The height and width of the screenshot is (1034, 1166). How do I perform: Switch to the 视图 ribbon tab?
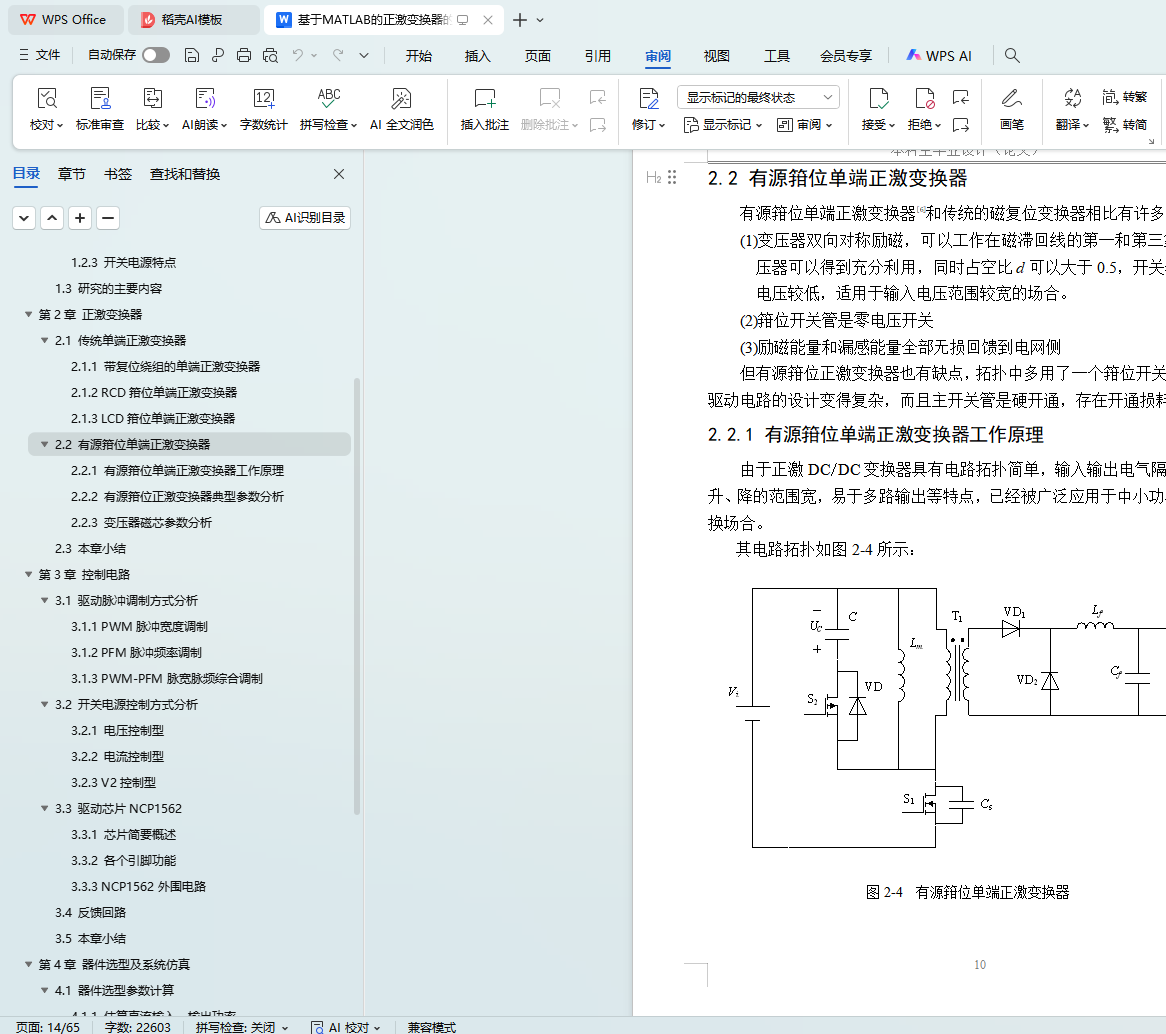[x=717, y=56]
